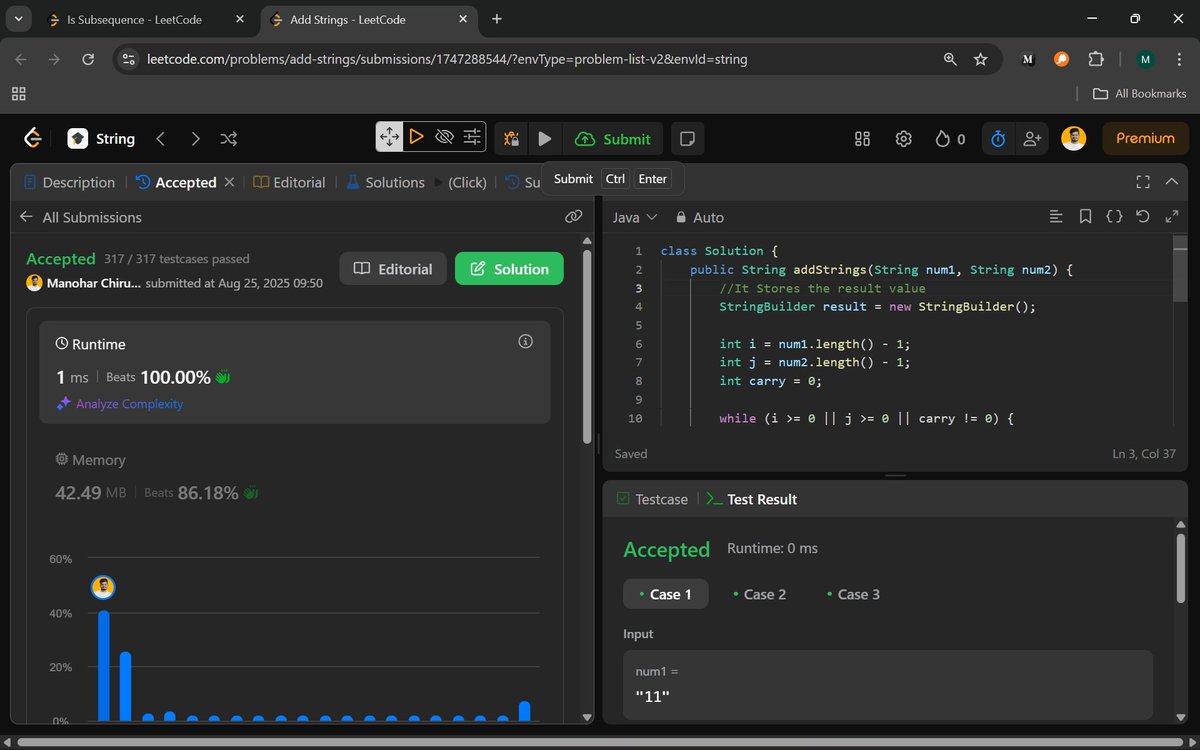Open LeetCode settings gear
1200x750 pixels.
click(904, 139)
